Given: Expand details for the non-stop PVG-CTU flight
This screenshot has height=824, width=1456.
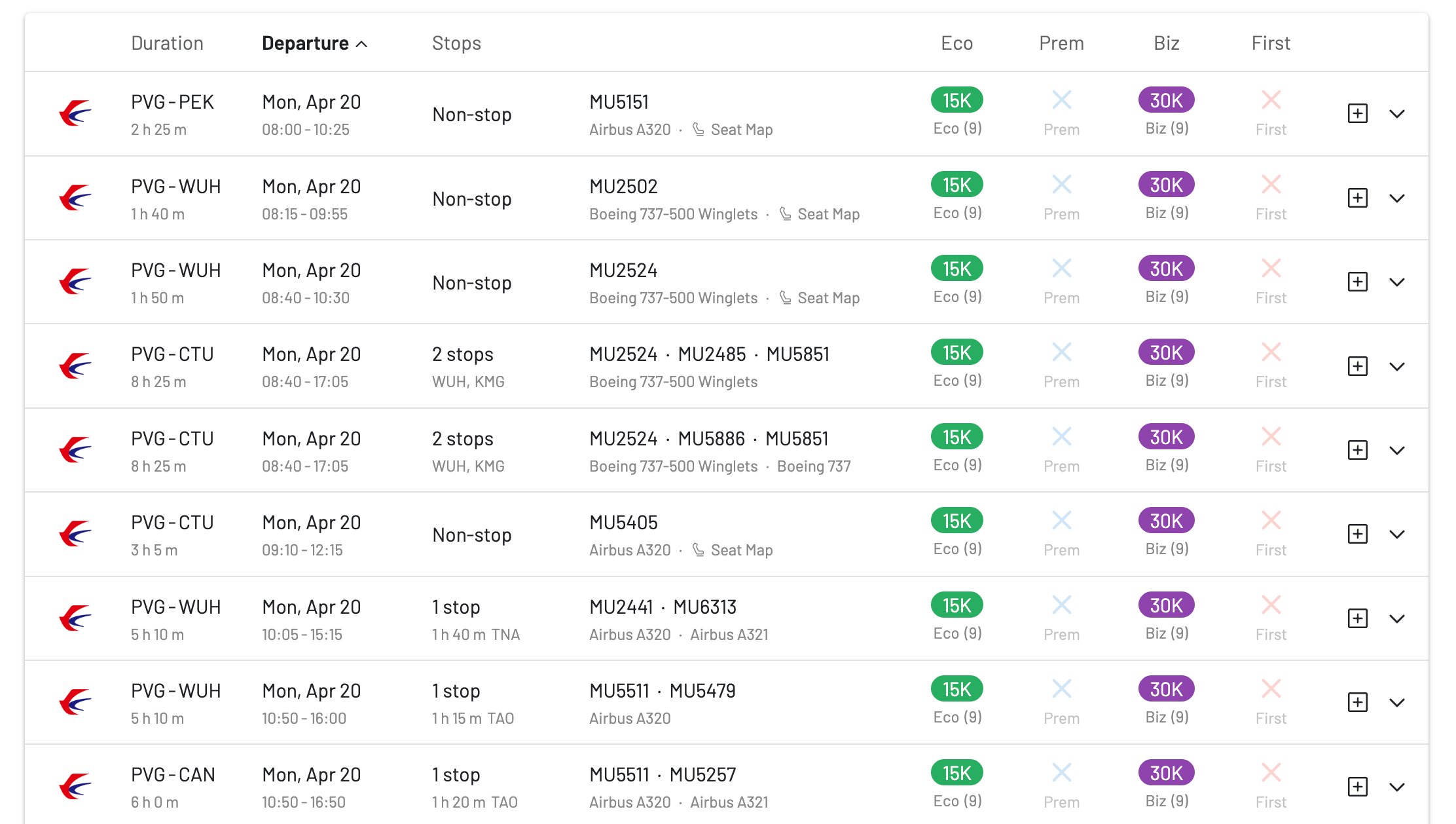Looking at the screenshot, I should (1398, 534).
